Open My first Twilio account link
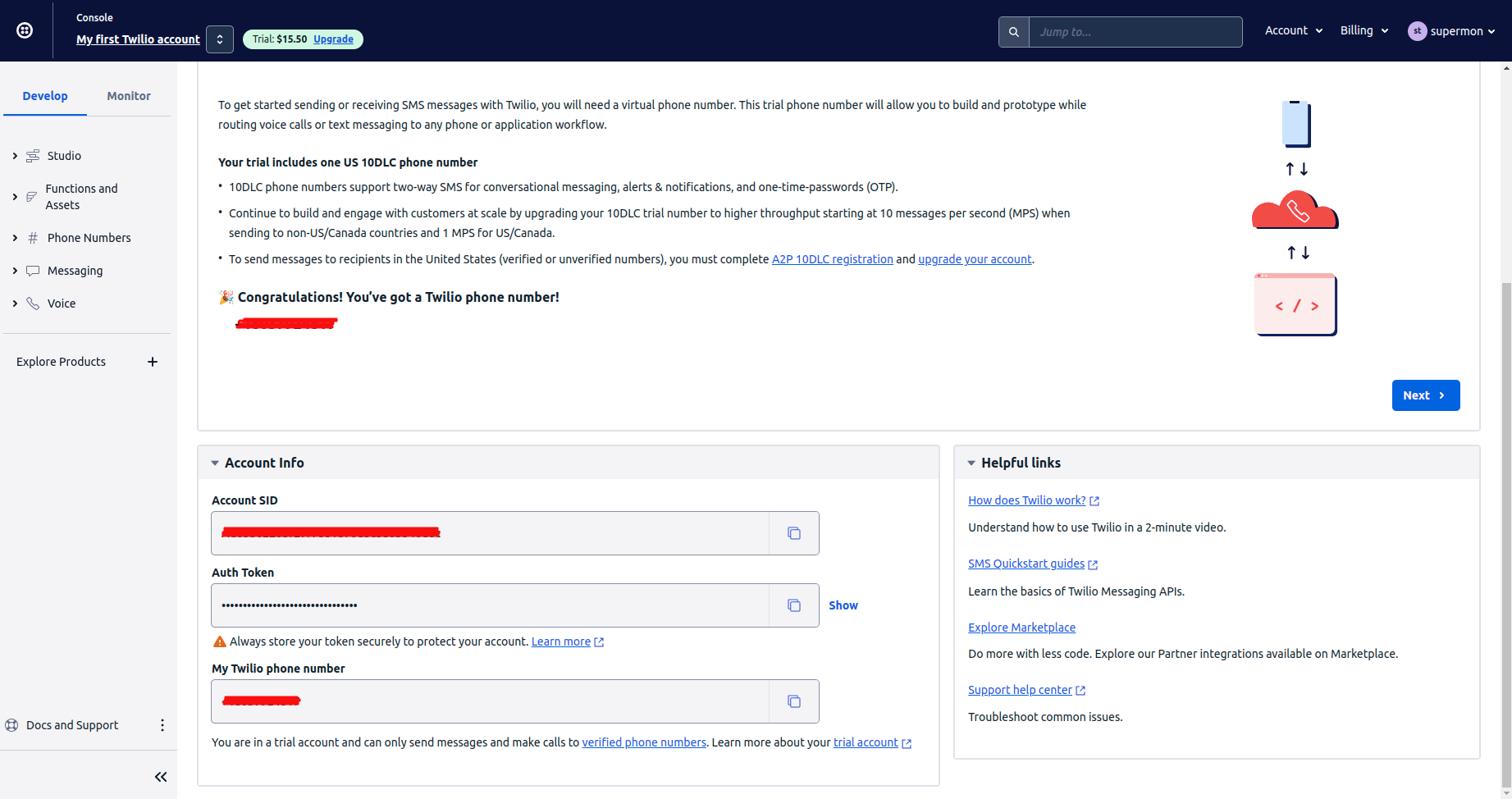1512x799 pixels. click(x=138, y=39)
